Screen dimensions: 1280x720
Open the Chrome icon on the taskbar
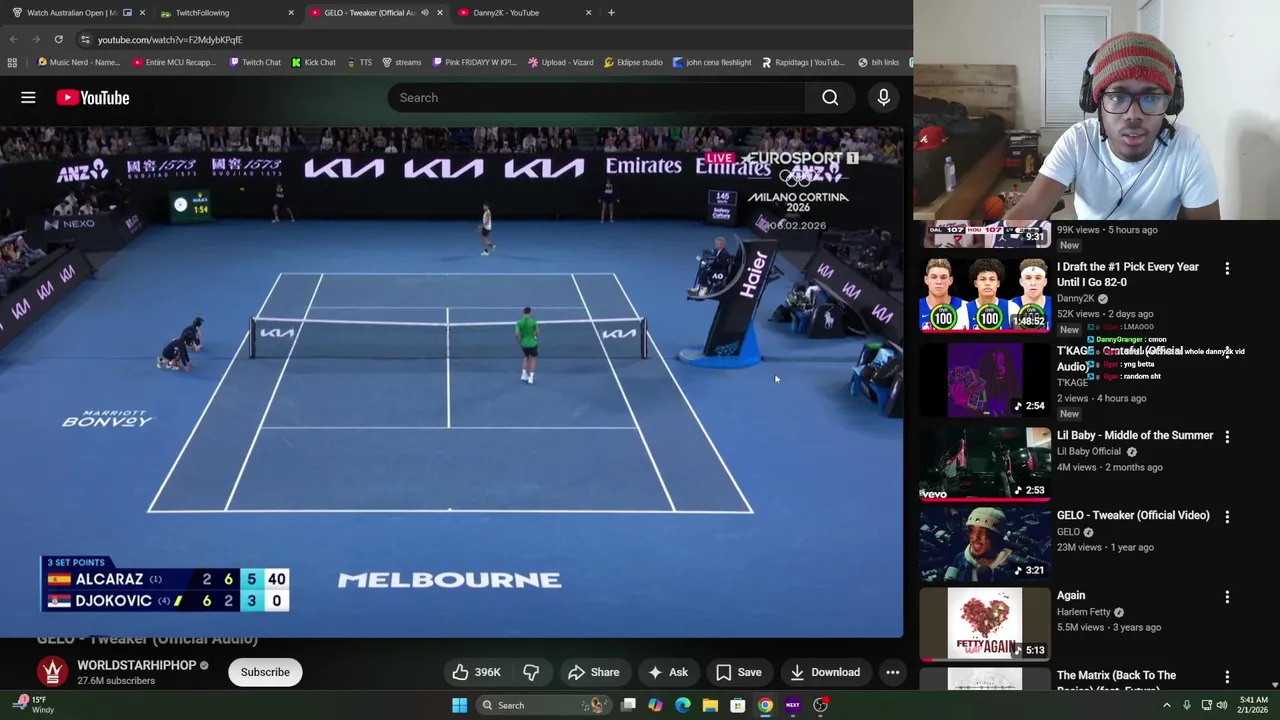(x=765, y=705)
